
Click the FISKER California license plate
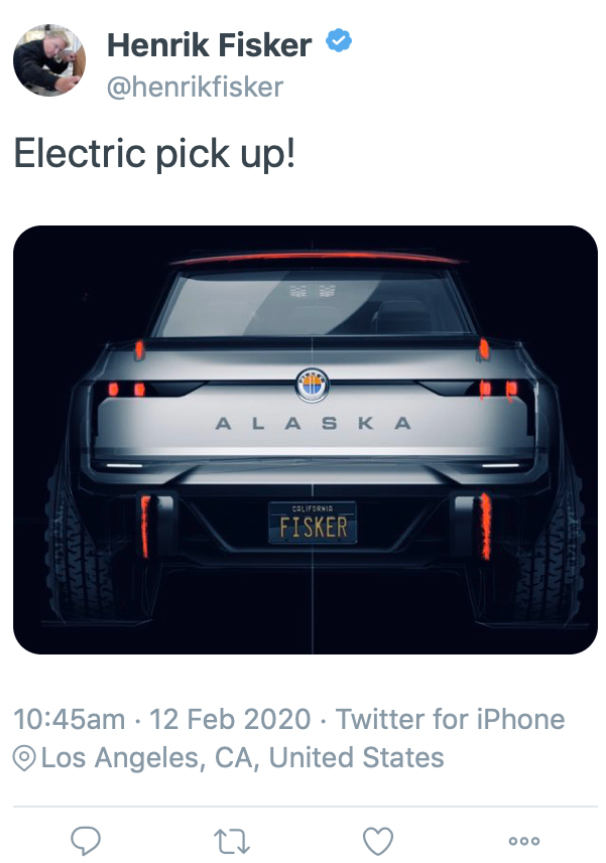pos(312,522)
